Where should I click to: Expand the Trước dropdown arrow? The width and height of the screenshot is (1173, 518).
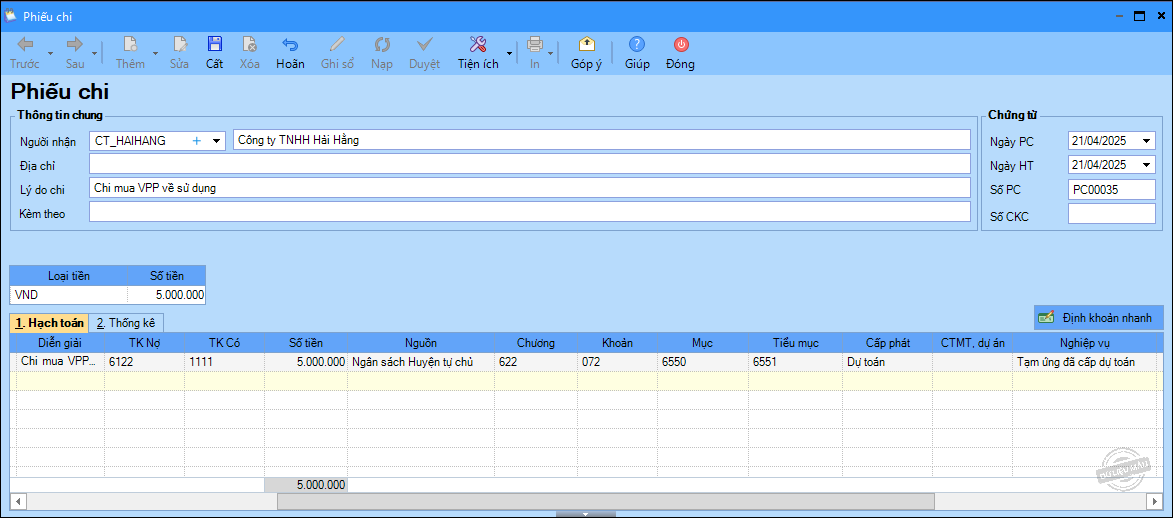[x=50, y=54]
